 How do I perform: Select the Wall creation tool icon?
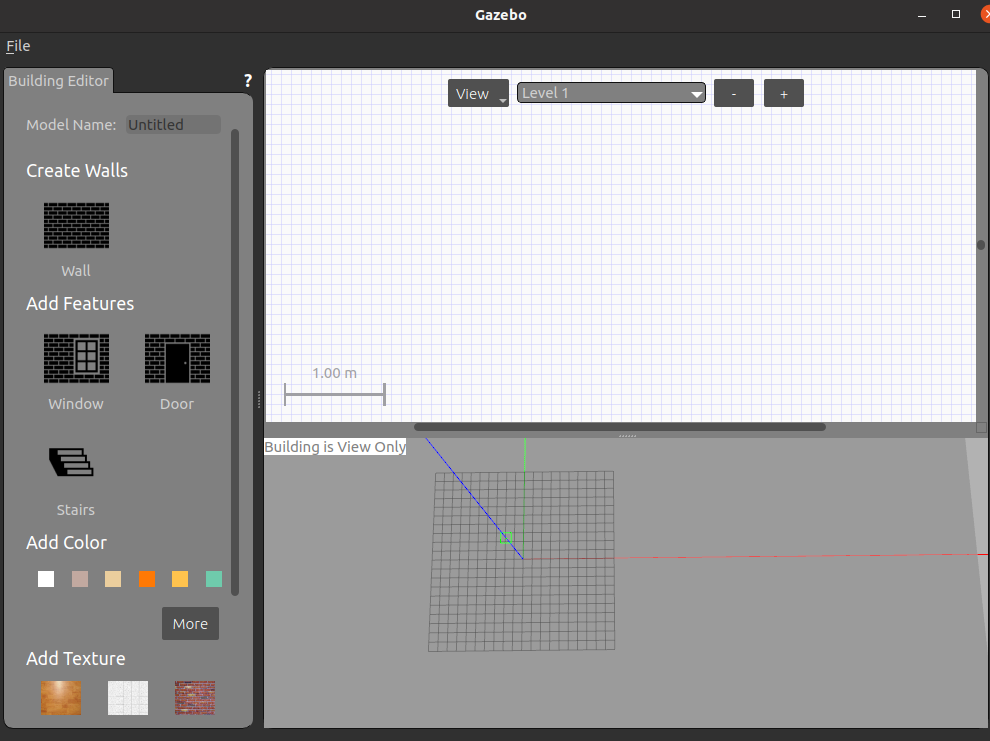click(76, 225)
